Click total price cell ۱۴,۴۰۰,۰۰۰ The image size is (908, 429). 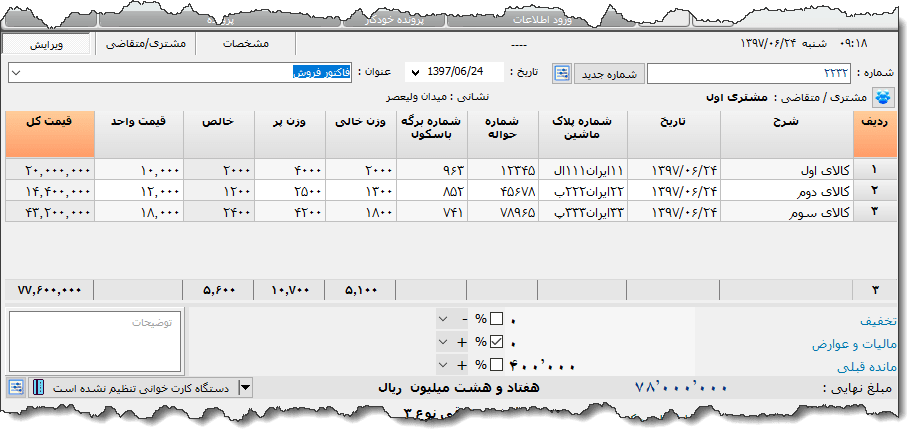pyautogui.click(x=49, y=190)
